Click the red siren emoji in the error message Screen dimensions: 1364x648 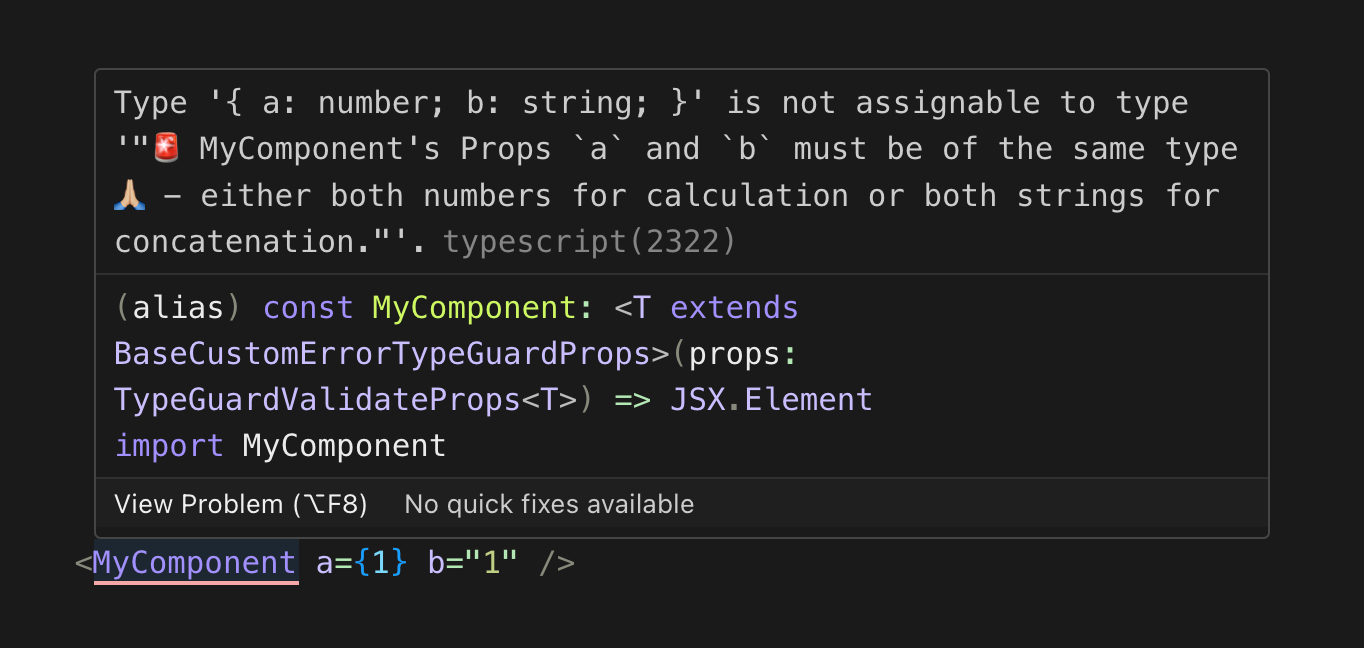[x=166, y=149]
